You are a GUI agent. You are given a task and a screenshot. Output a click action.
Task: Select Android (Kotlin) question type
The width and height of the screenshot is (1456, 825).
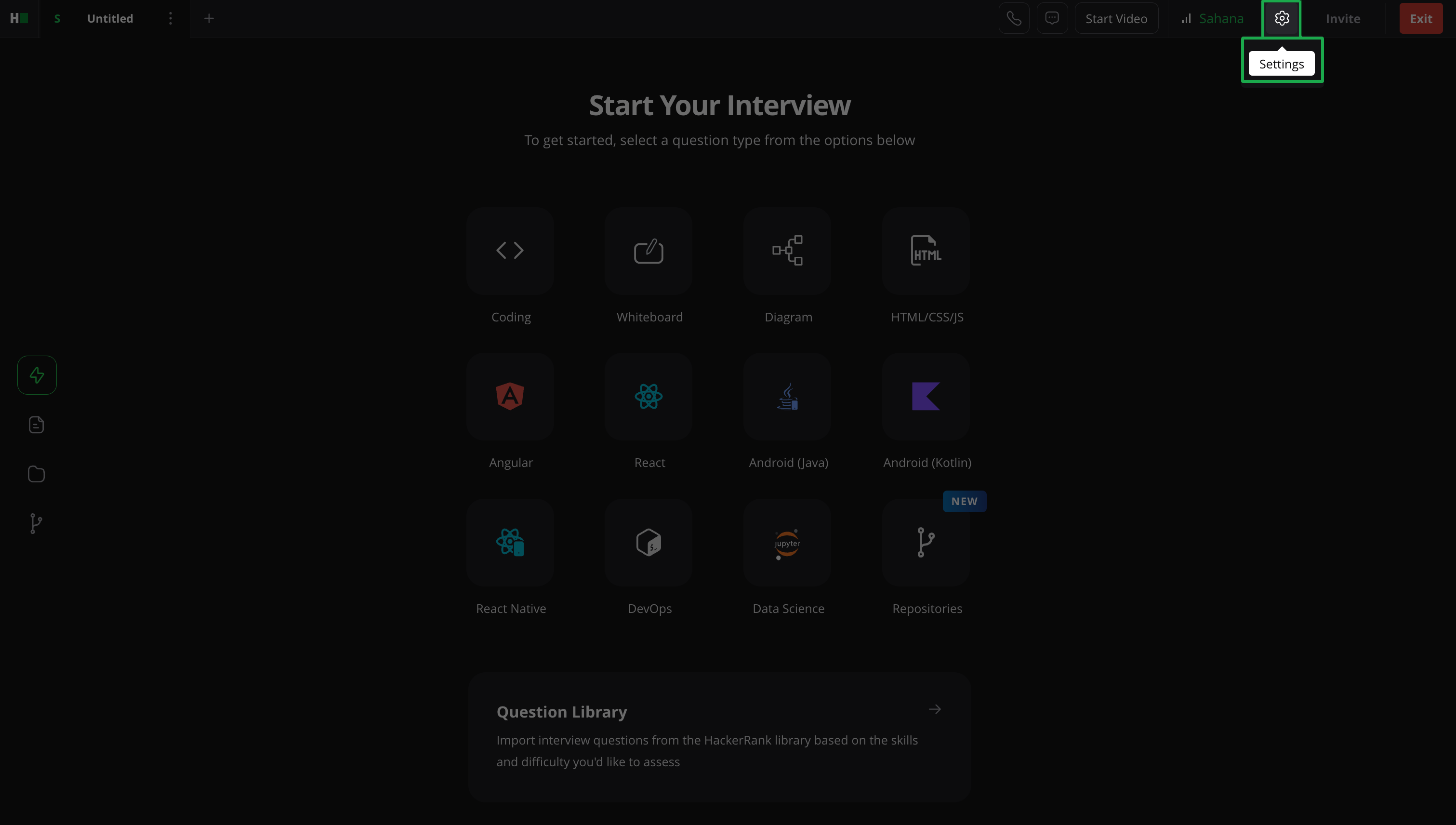pyautogui.click(x=926, y=396)
